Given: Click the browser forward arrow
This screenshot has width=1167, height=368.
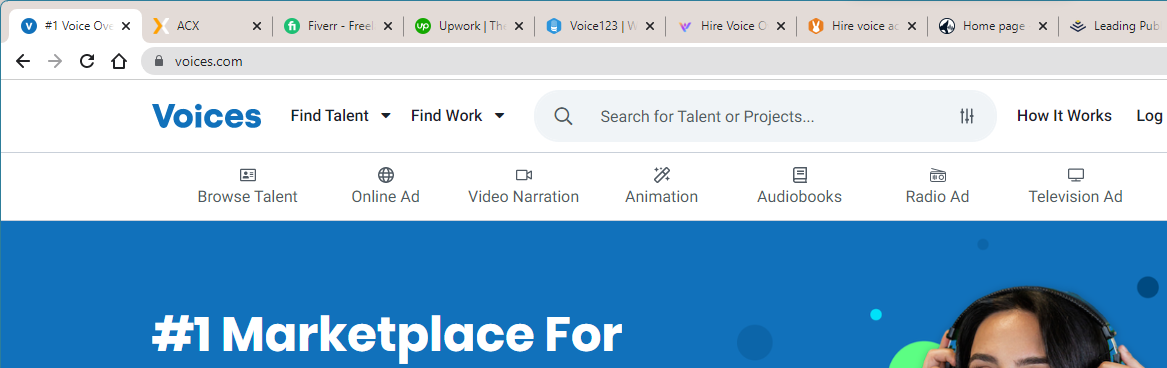Looking at the screenshot, I should pyautogui.click(x=54, y=61).
